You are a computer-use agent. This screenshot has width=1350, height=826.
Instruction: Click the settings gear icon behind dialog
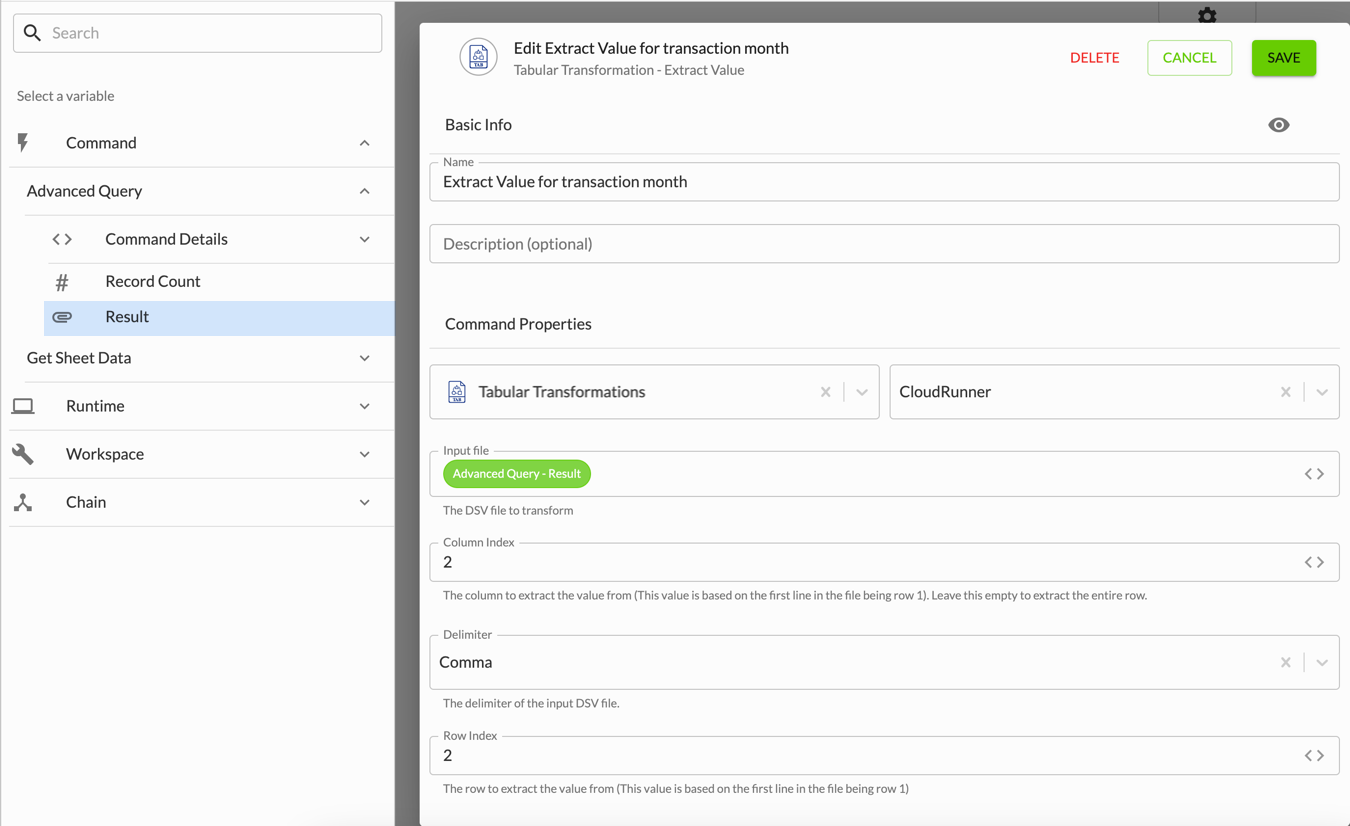click(x=1207, y=15)
